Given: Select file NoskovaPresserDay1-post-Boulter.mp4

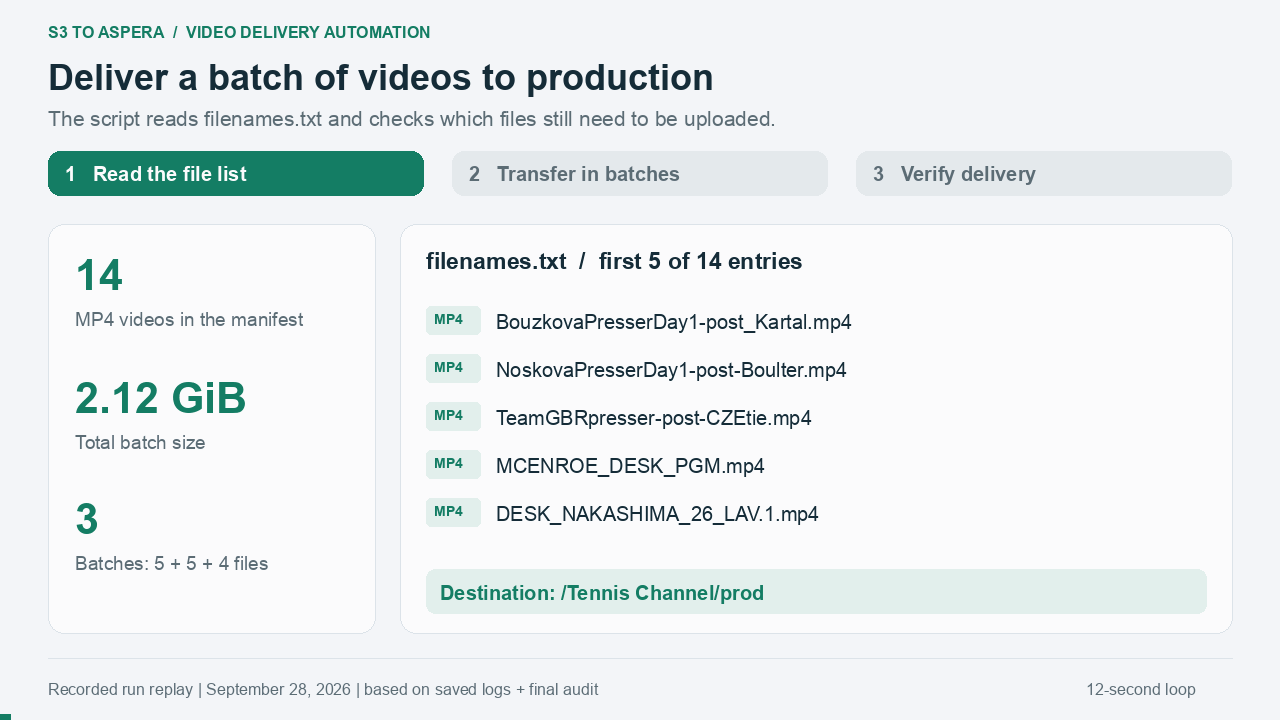Looking at the screenshot, I should [x=671, y=370].
